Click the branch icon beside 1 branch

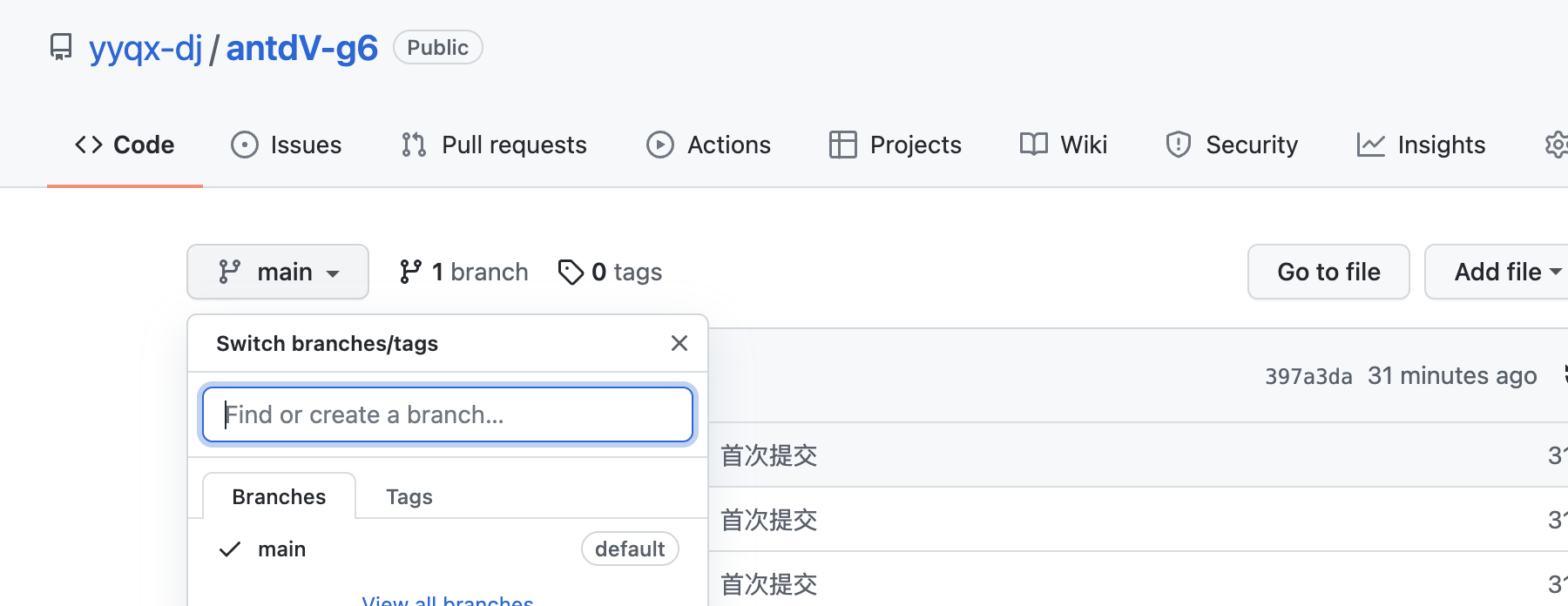[x=410, y=272]
